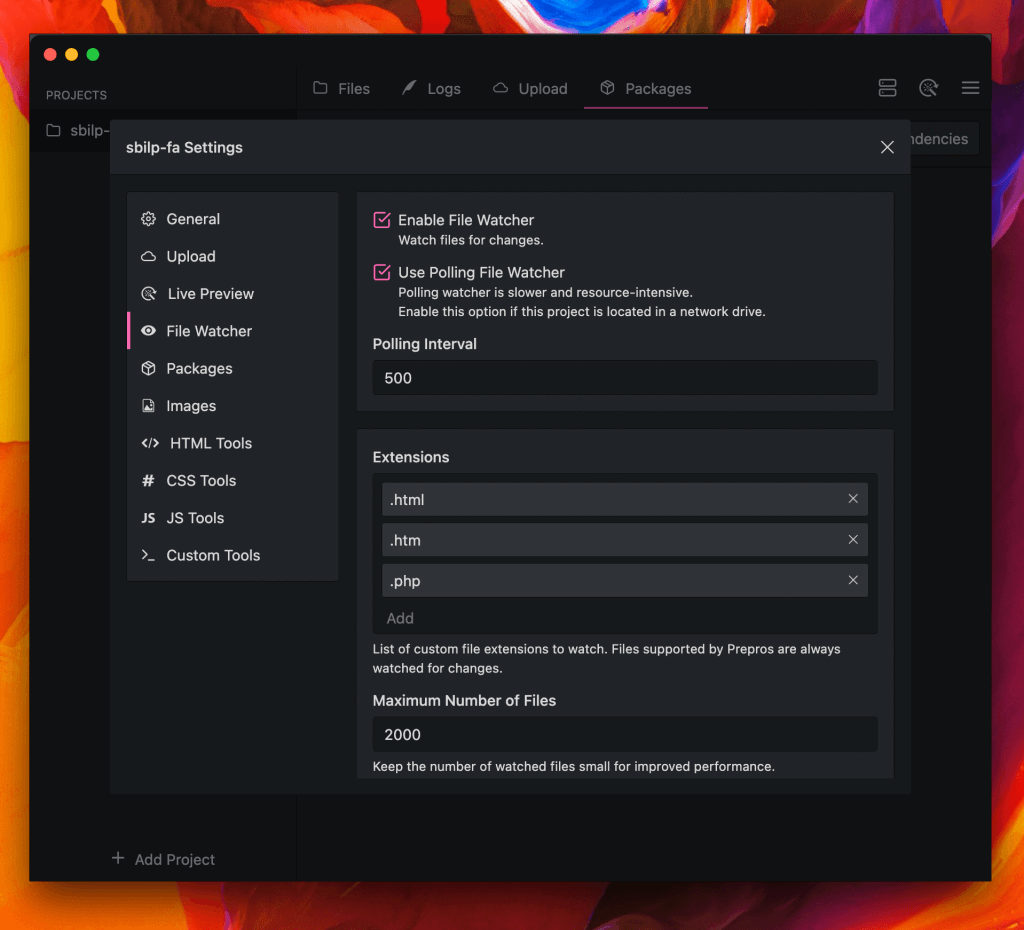Remove the .html extension entry
Viewport: 1024px width, 930px height.
[853, 499]
